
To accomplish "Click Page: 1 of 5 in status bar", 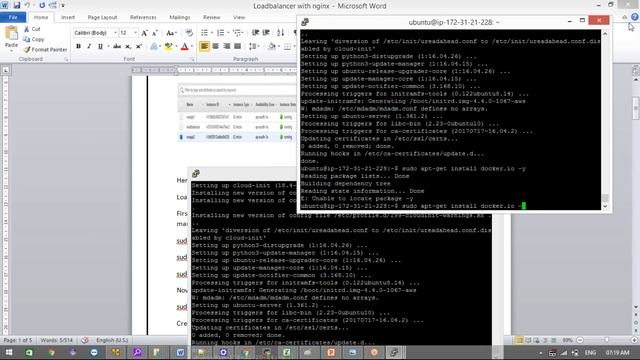I will click(18, 340).
